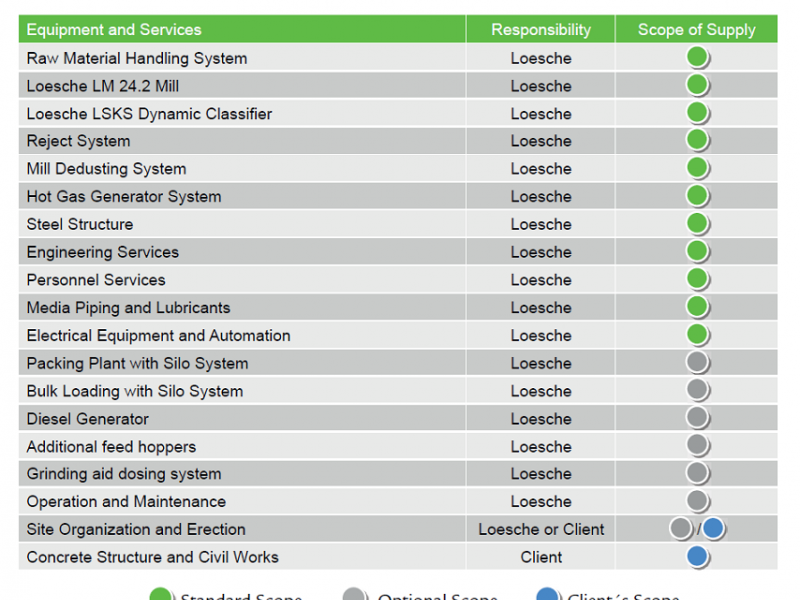Select the Personnel Services text
Screen dimensions: 800x600
96,280
